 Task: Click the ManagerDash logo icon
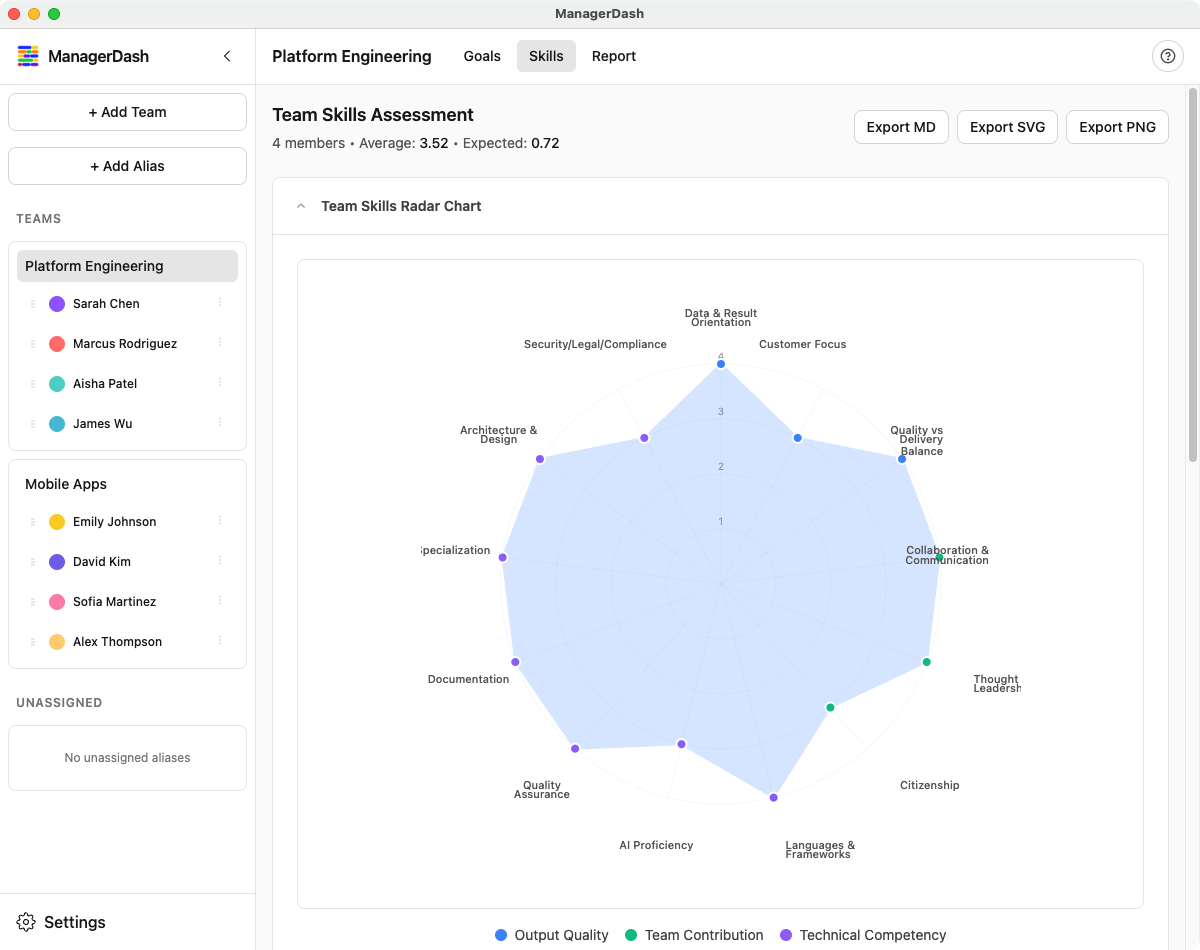point(28,56)
